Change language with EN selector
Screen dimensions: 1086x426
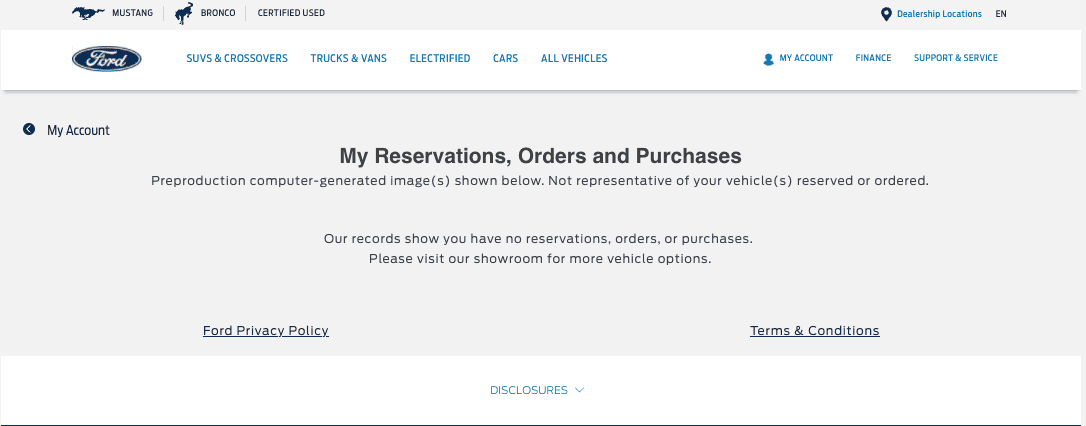click(1001, 14)
